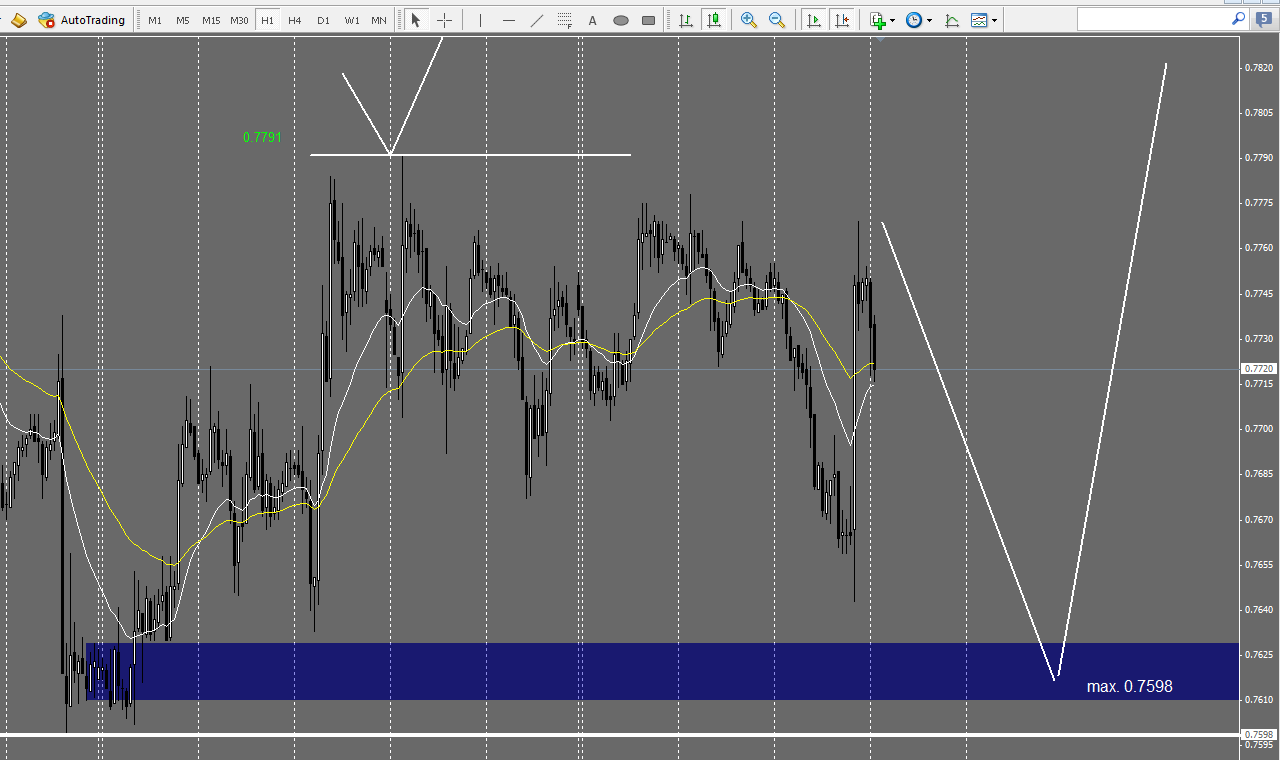This screenshot has height=760, width=1280.
Task: Select the trendline drawing tool
Action: pyautogui.click(x=537, y=19)
